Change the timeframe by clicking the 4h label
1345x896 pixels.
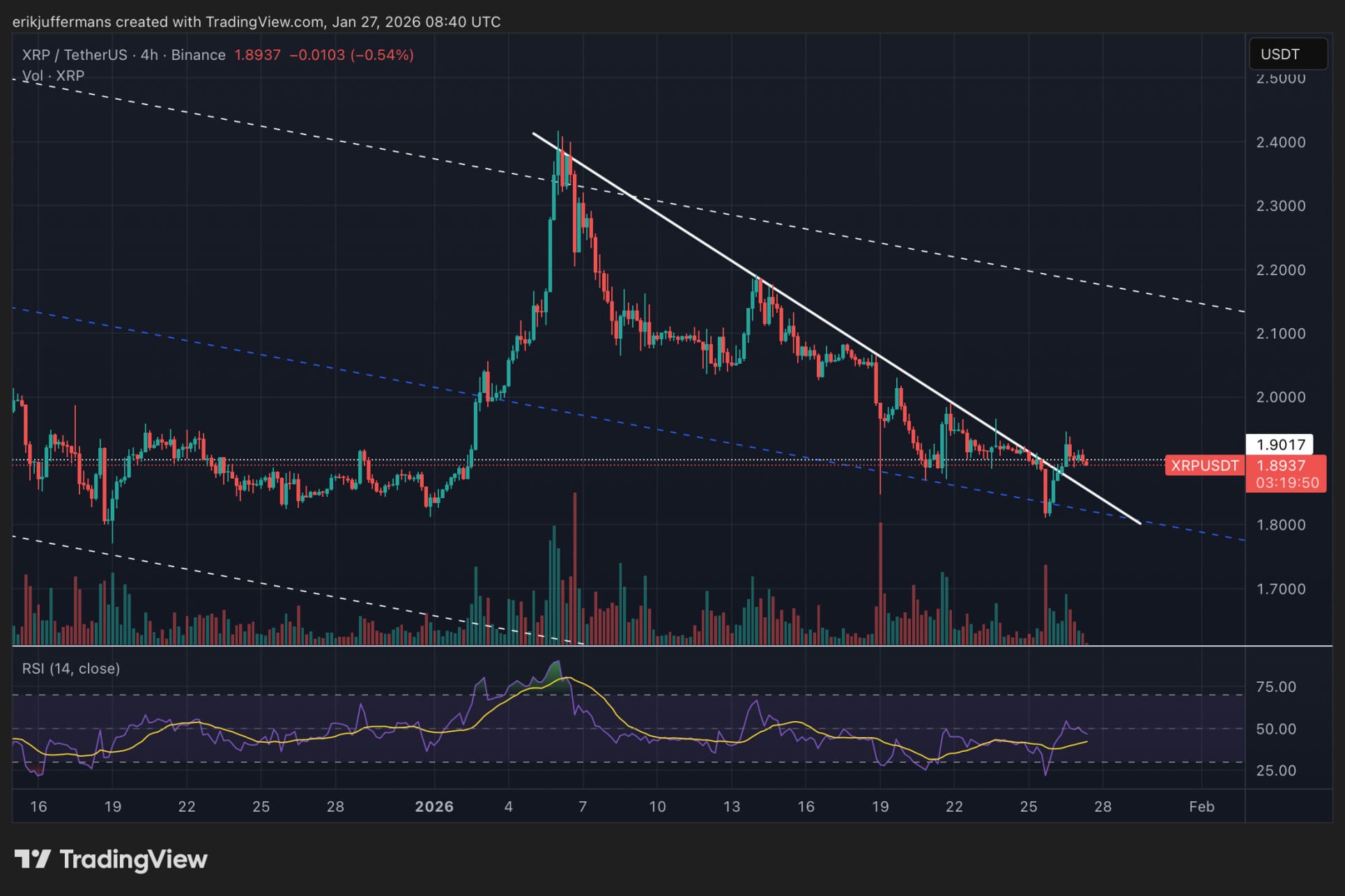click(148, 54)
